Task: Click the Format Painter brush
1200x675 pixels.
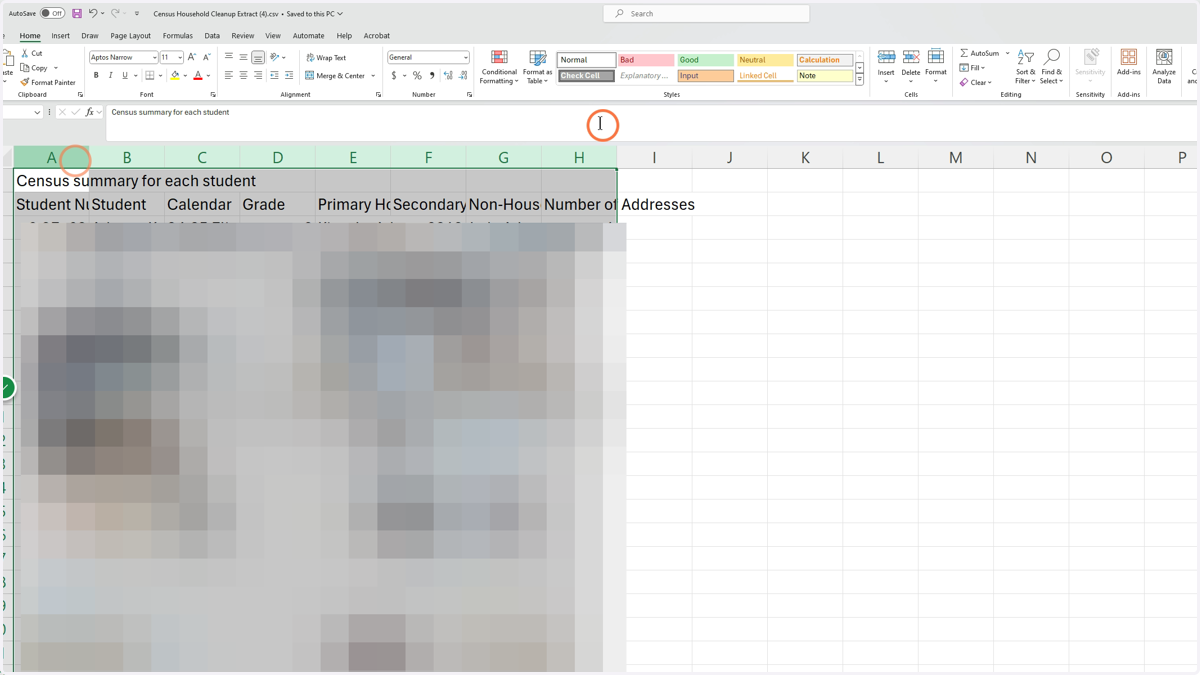Action: coord(25,82)
